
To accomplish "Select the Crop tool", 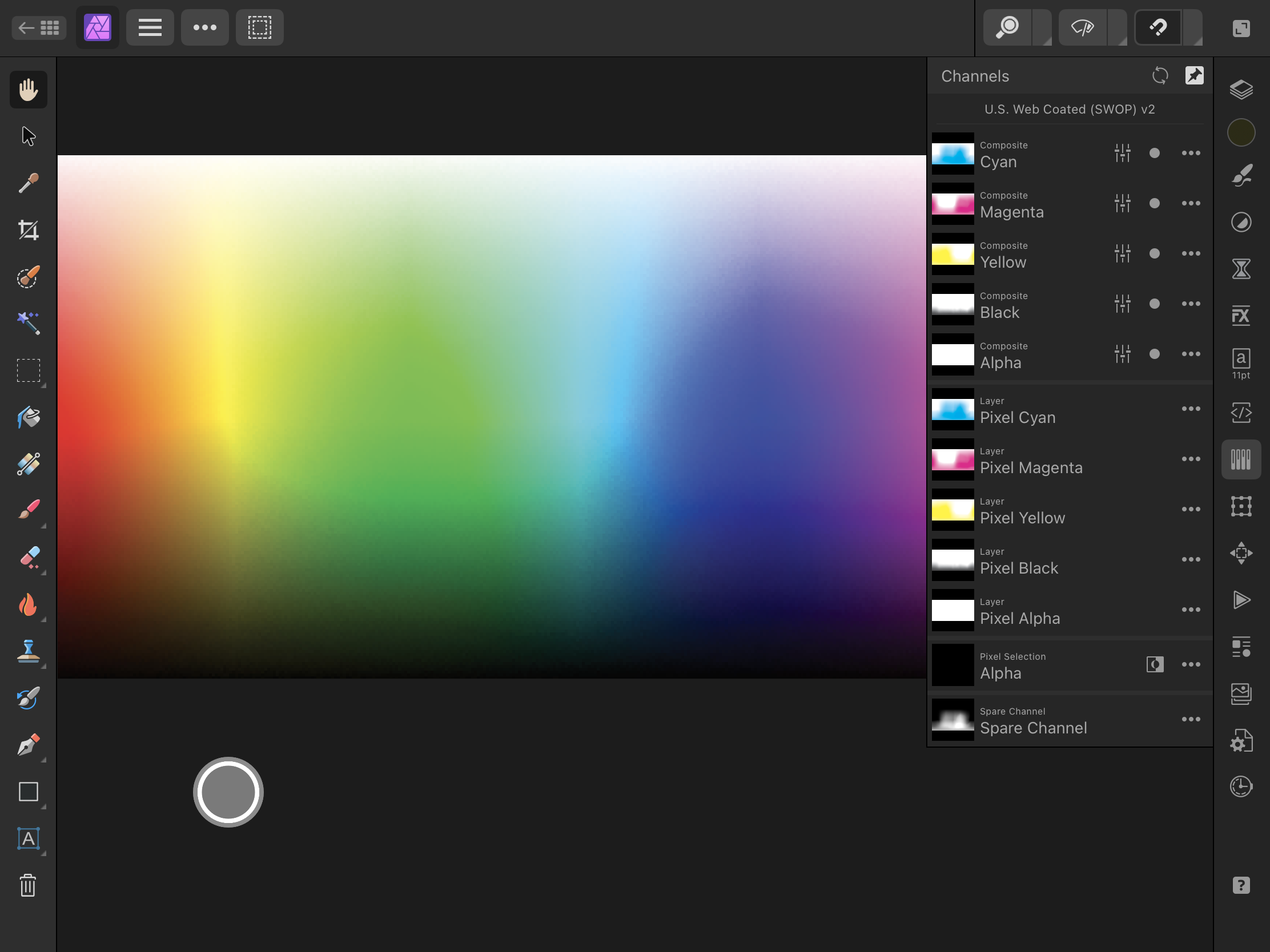I will click(28, 230).
